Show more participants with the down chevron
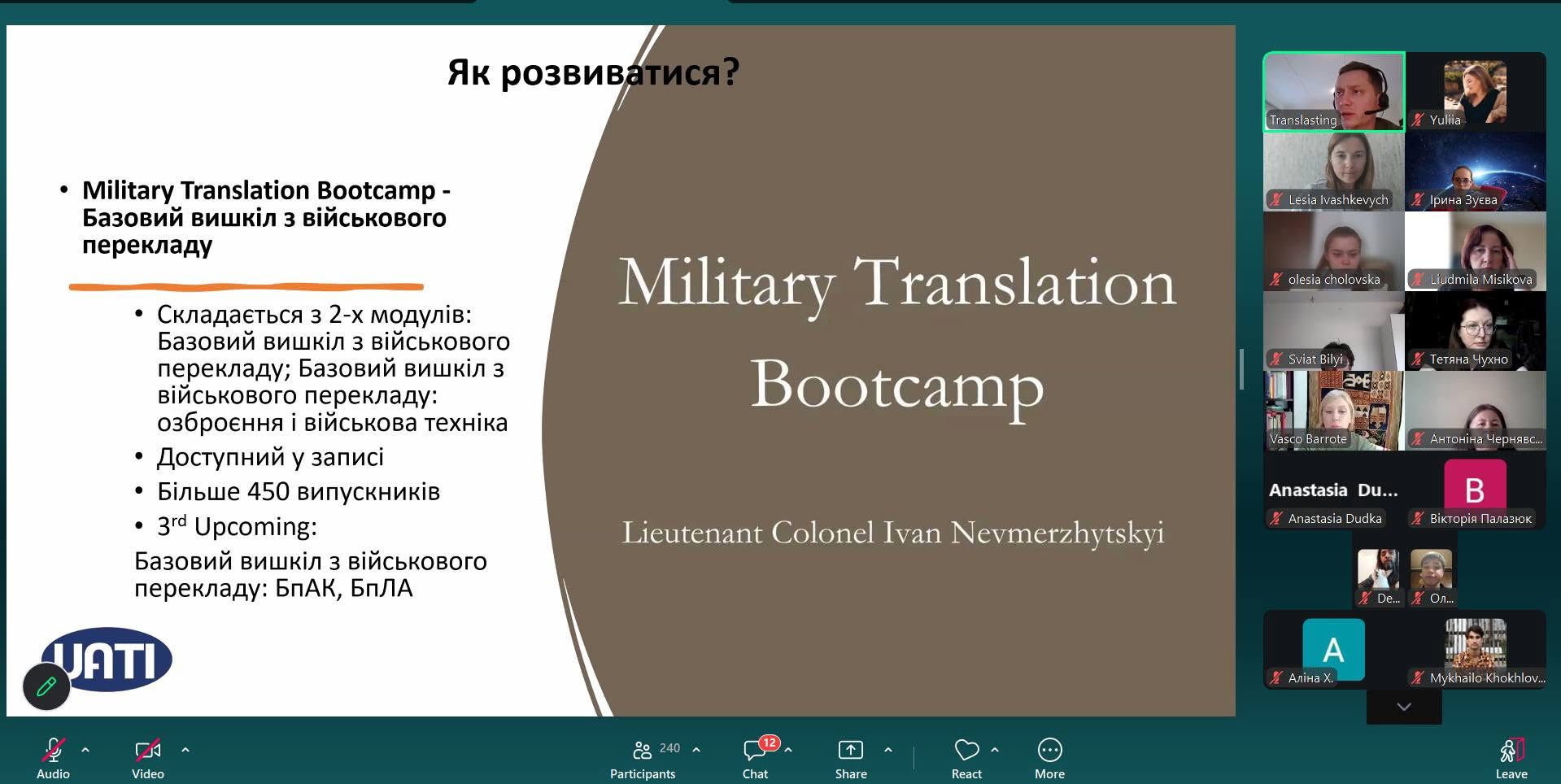This screenshot has height=784, width=1561. [x=1404, y=707]
